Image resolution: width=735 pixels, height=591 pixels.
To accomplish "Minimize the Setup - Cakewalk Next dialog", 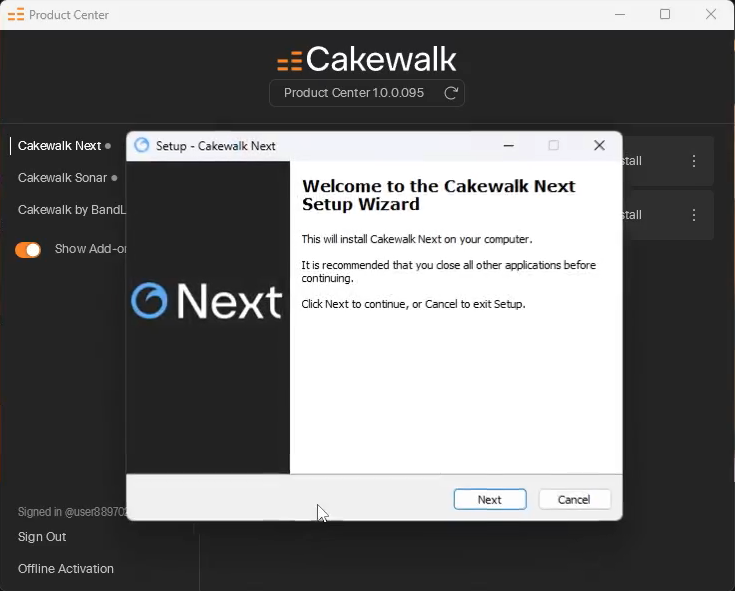I will click(509, 145).
